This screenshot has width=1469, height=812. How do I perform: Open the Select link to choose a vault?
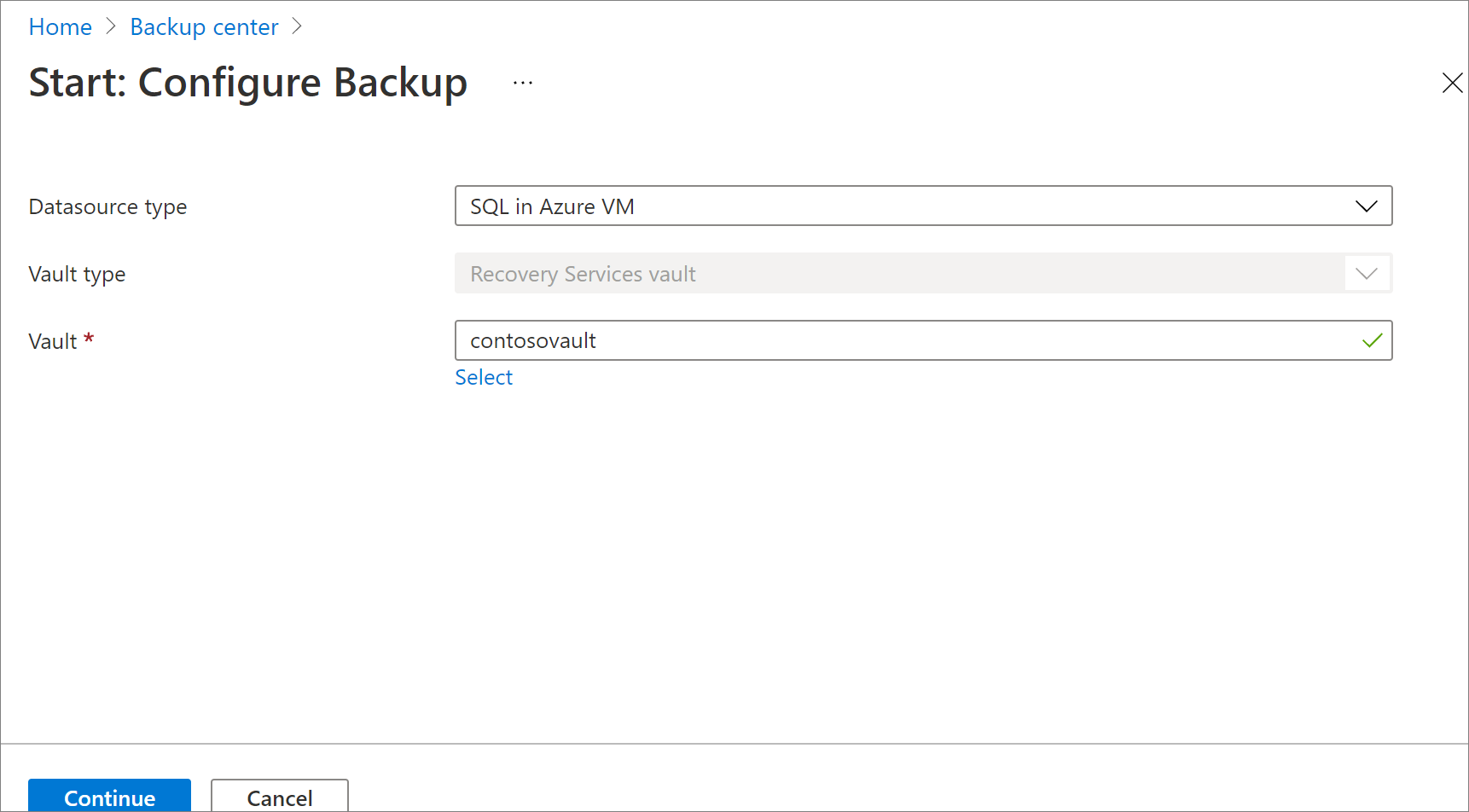(483, 376)
